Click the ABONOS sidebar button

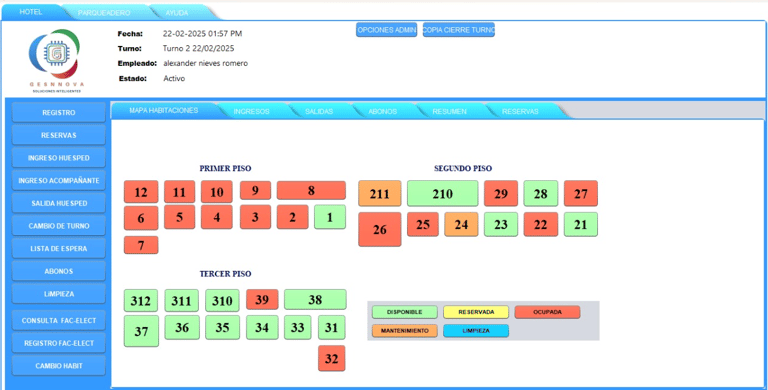coord(59,271)
